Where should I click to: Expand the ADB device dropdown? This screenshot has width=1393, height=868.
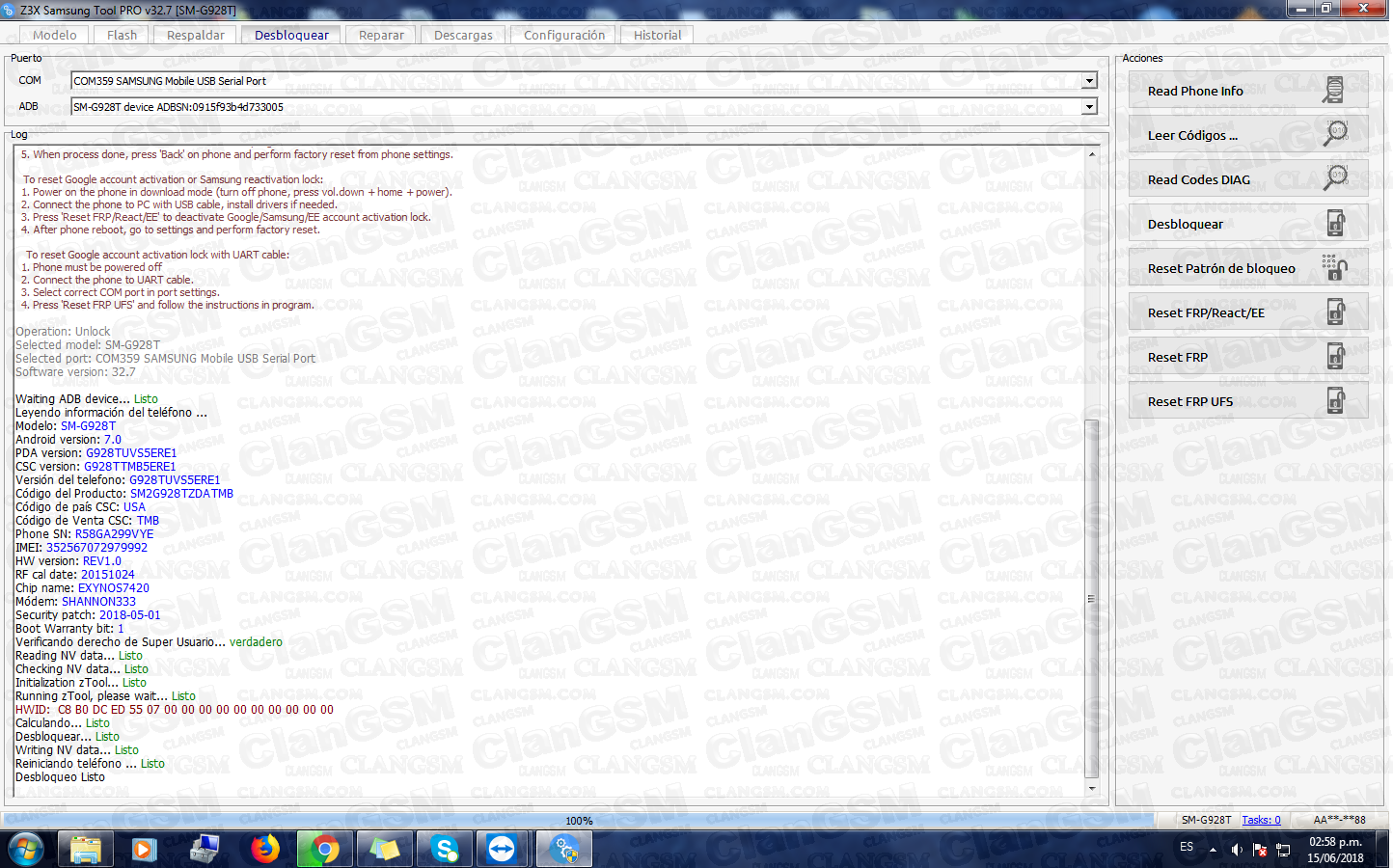(1089, 107)
